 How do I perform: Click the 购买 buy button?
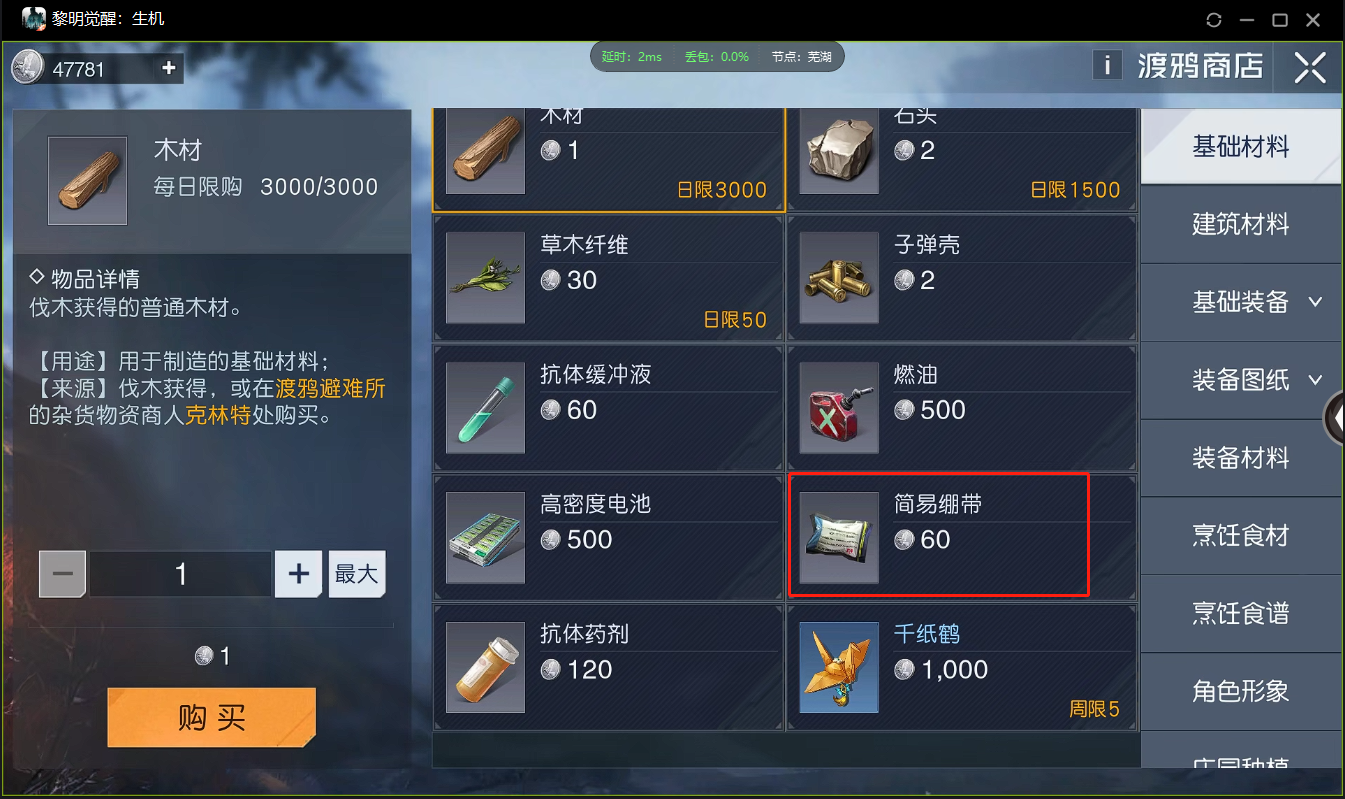[212, 717]
